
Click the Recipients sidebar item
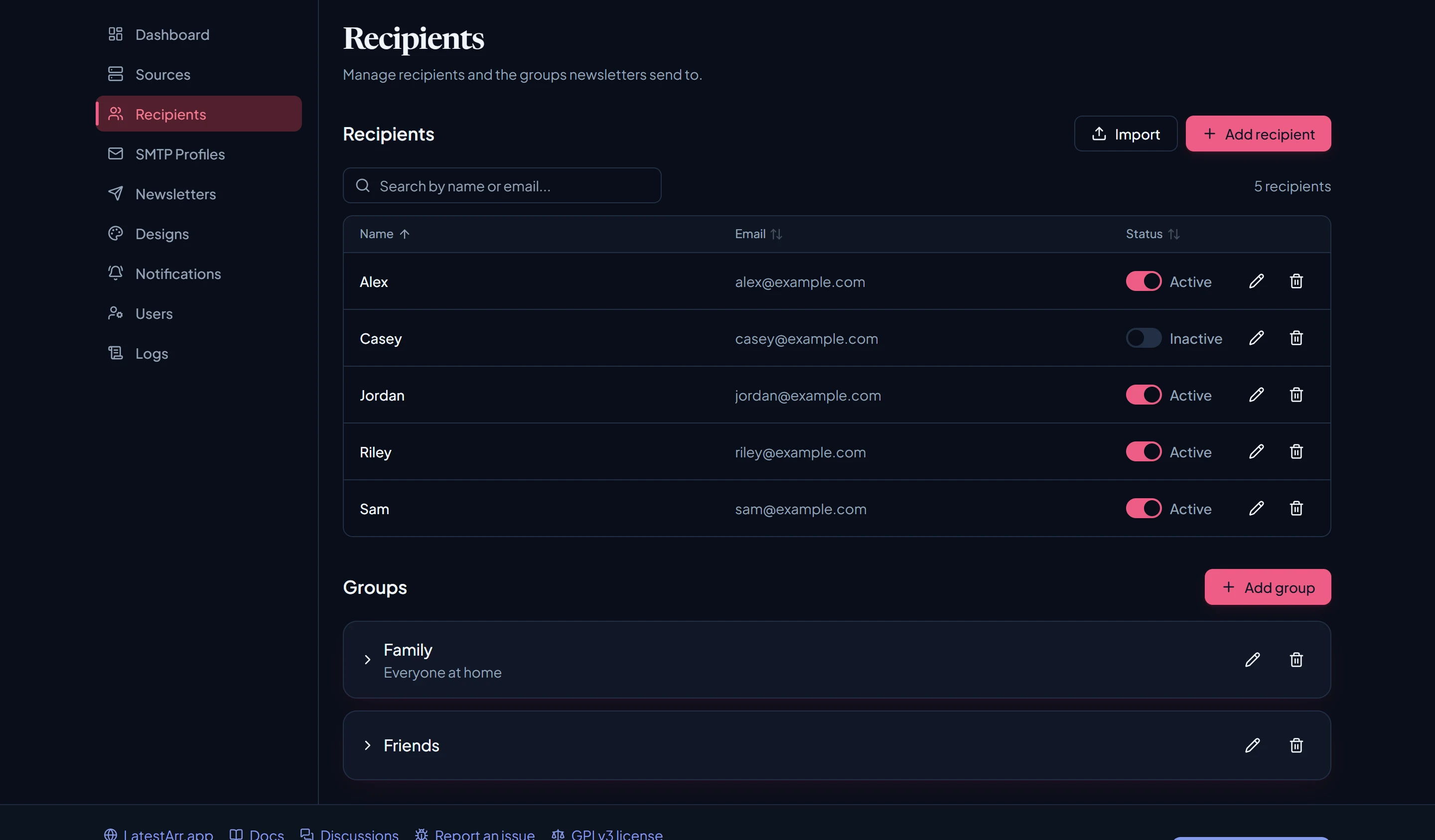(x=199, y=114)
